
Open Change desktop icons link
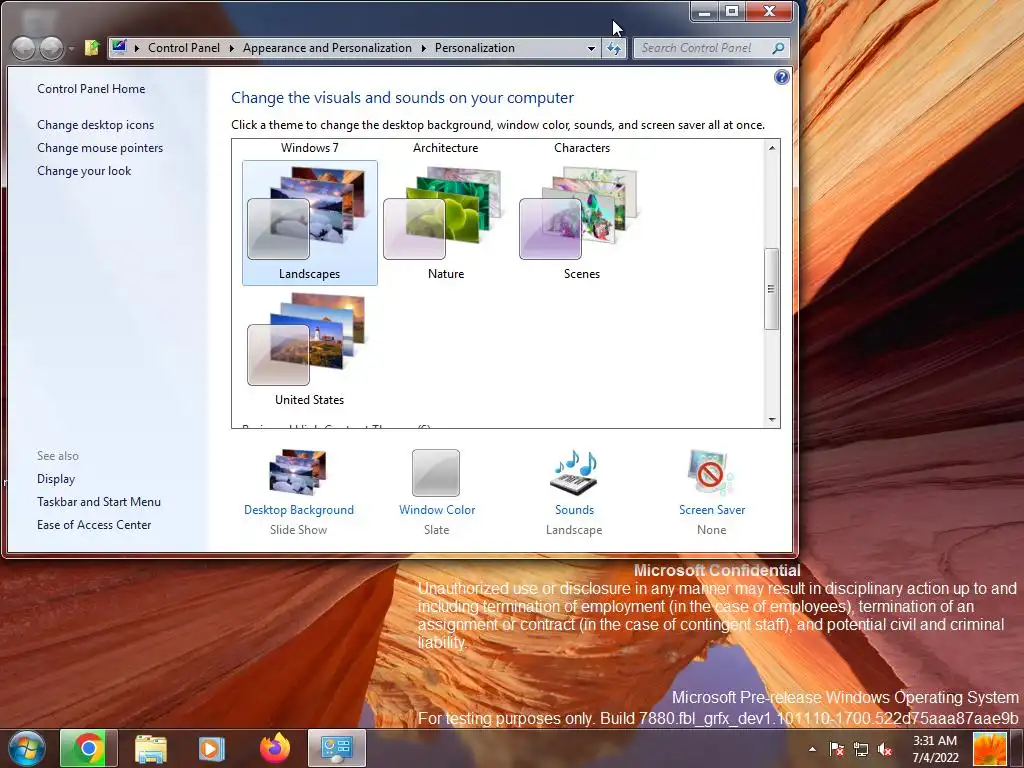click(x=95, y=125)
